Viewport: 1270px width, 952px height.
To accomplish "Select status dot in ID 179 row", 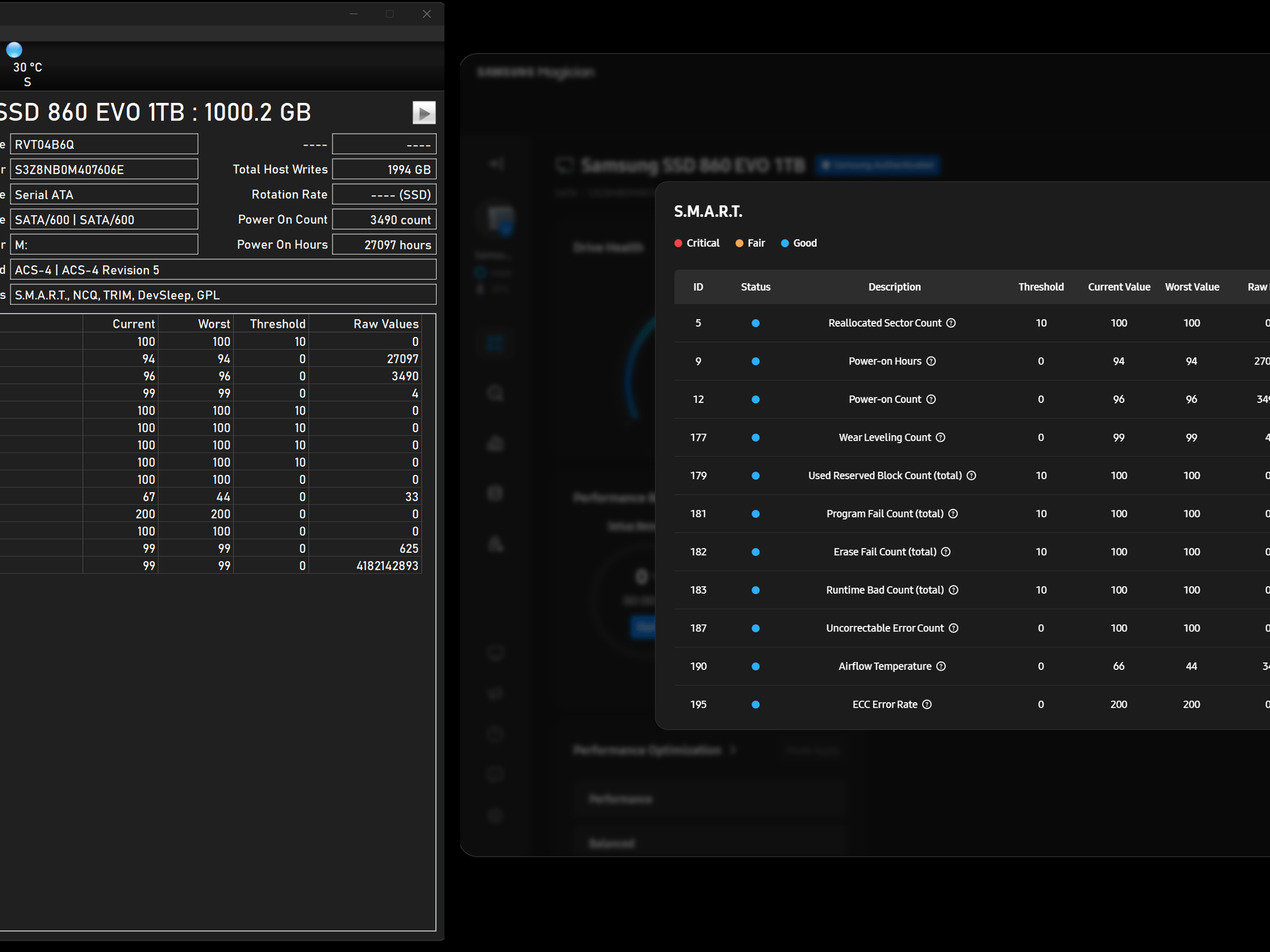I will tap(755, 475).
